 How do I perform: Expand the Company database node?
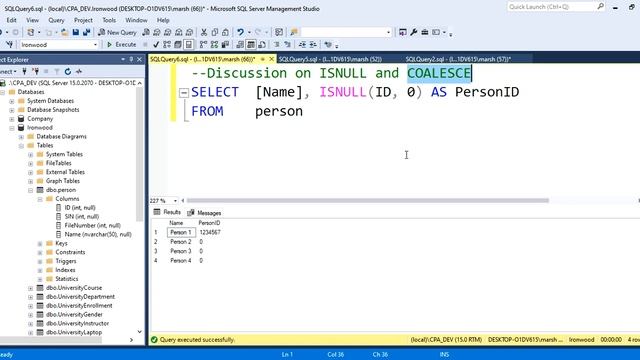[12, 119]
